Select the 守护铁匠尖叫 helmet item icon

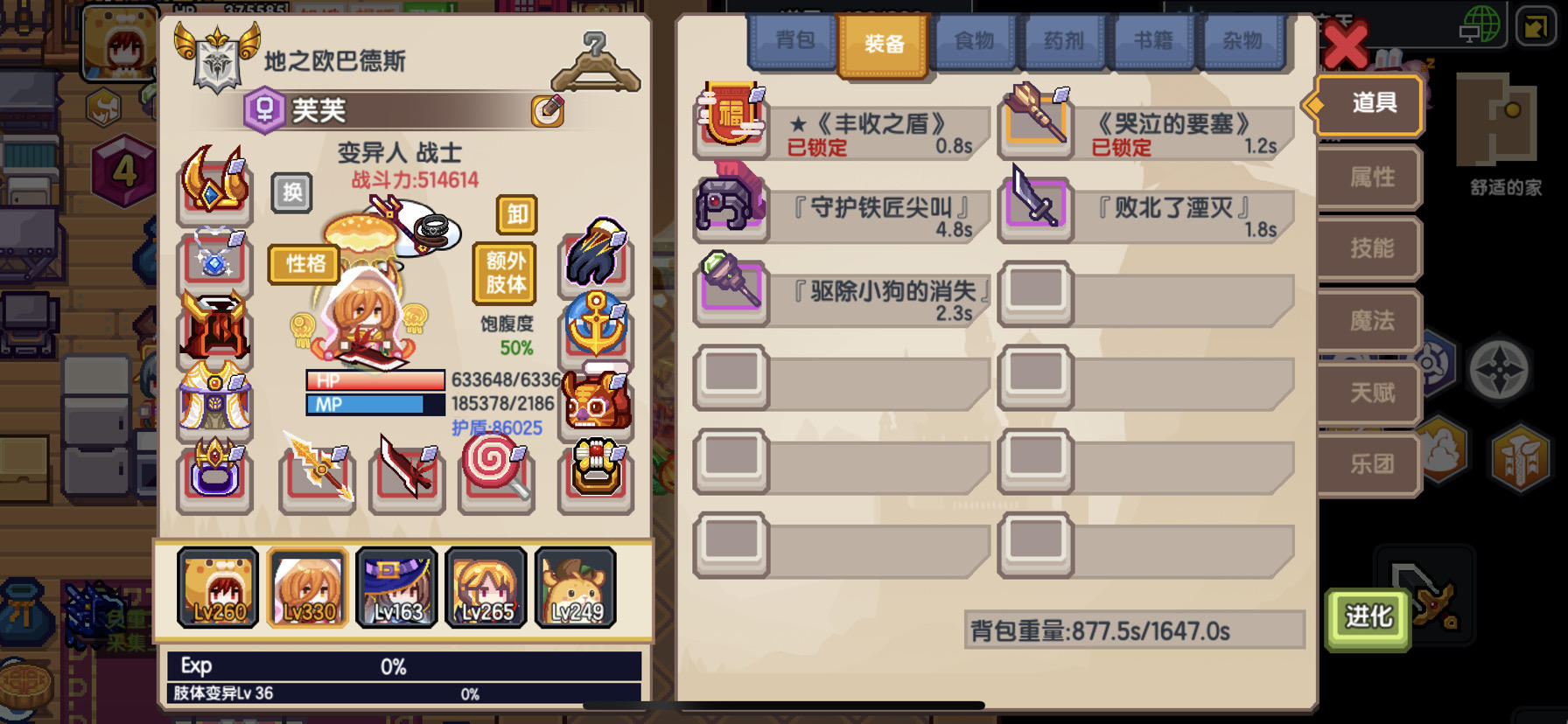coord(731,205)
